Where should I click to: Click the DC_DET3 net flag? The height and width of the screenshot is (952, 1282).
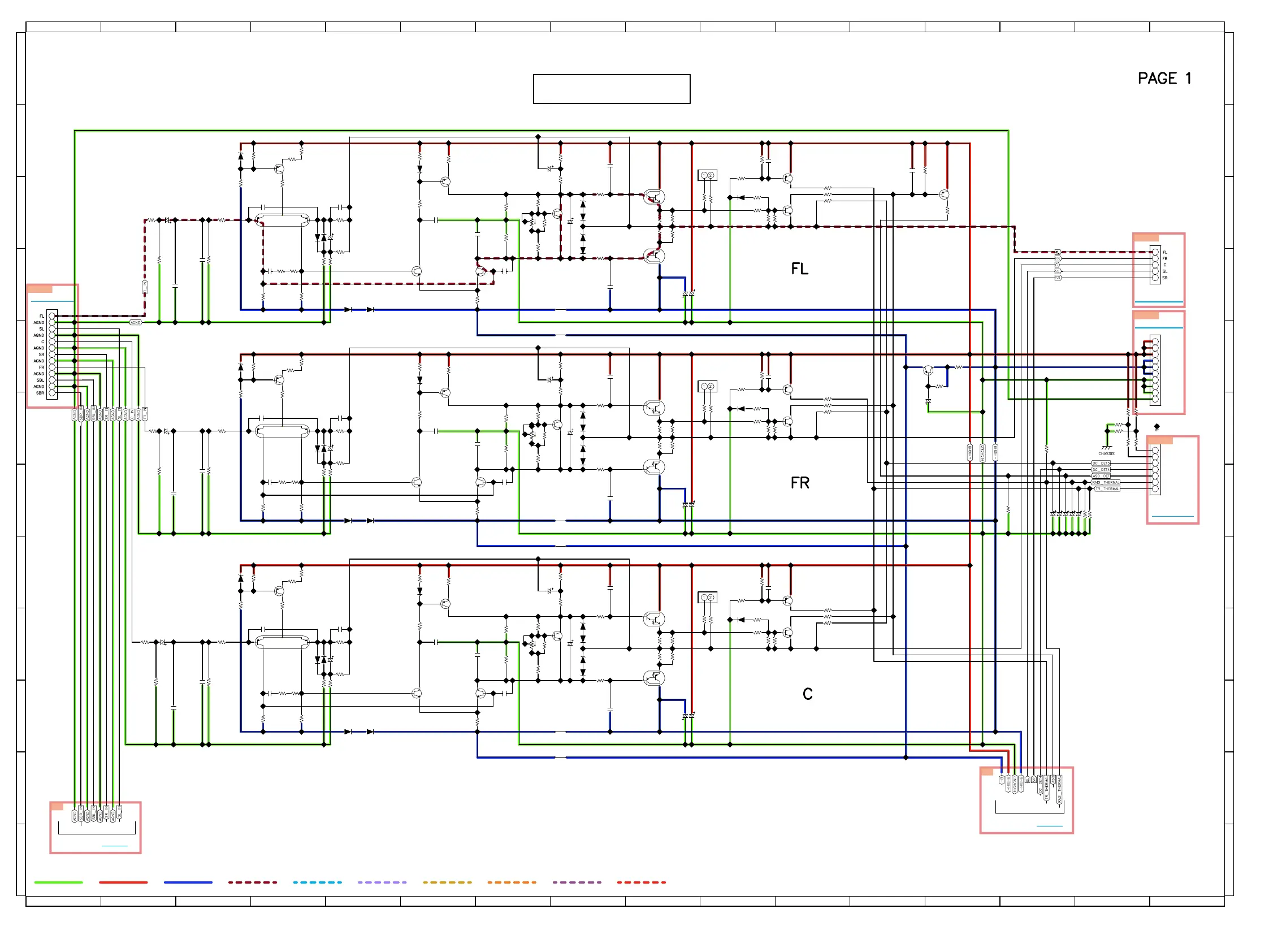pos(1101,464)
